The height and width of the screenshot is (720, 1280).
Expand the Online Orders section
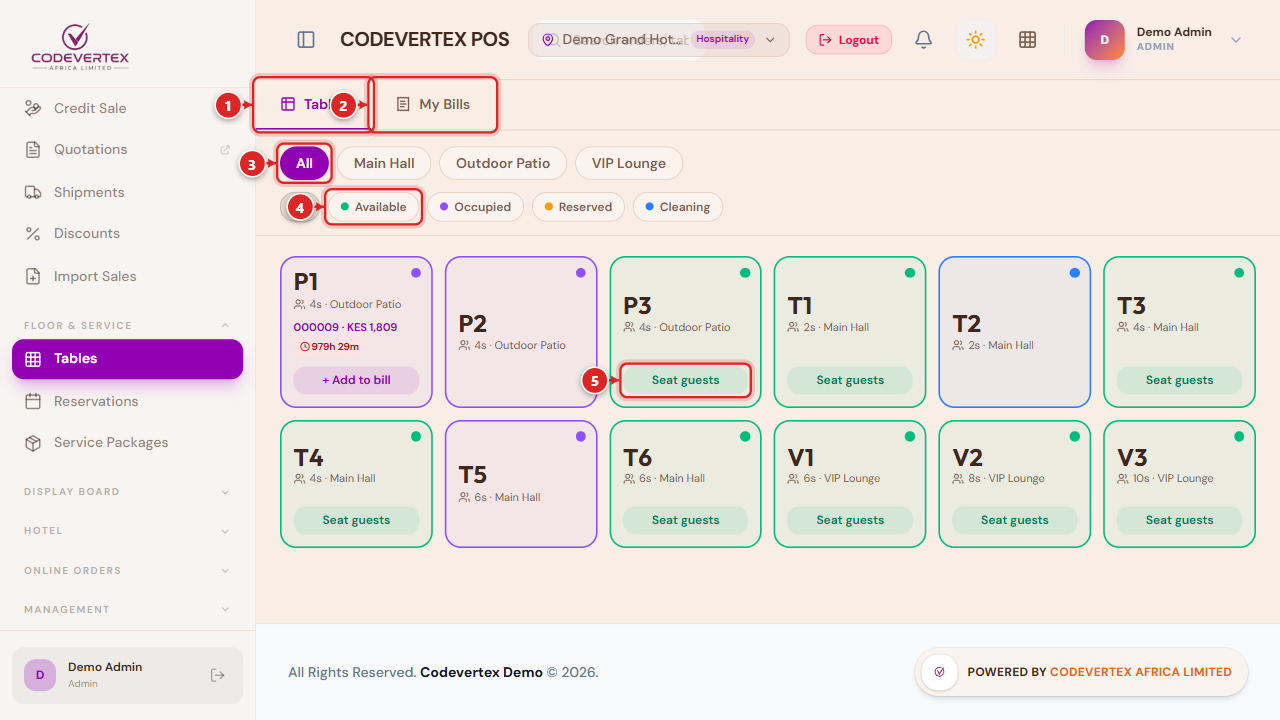point(128,571)
